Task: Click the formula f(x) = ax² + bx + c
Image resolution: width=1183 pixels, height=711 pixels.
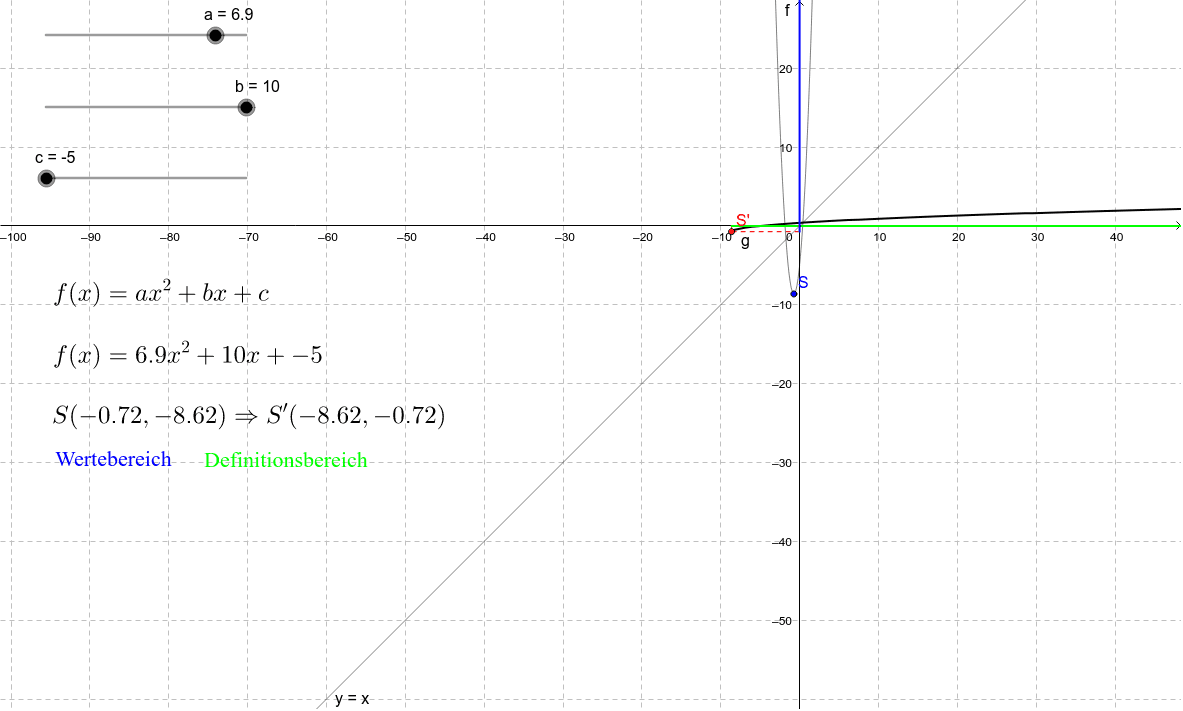Action: (161, 293)
